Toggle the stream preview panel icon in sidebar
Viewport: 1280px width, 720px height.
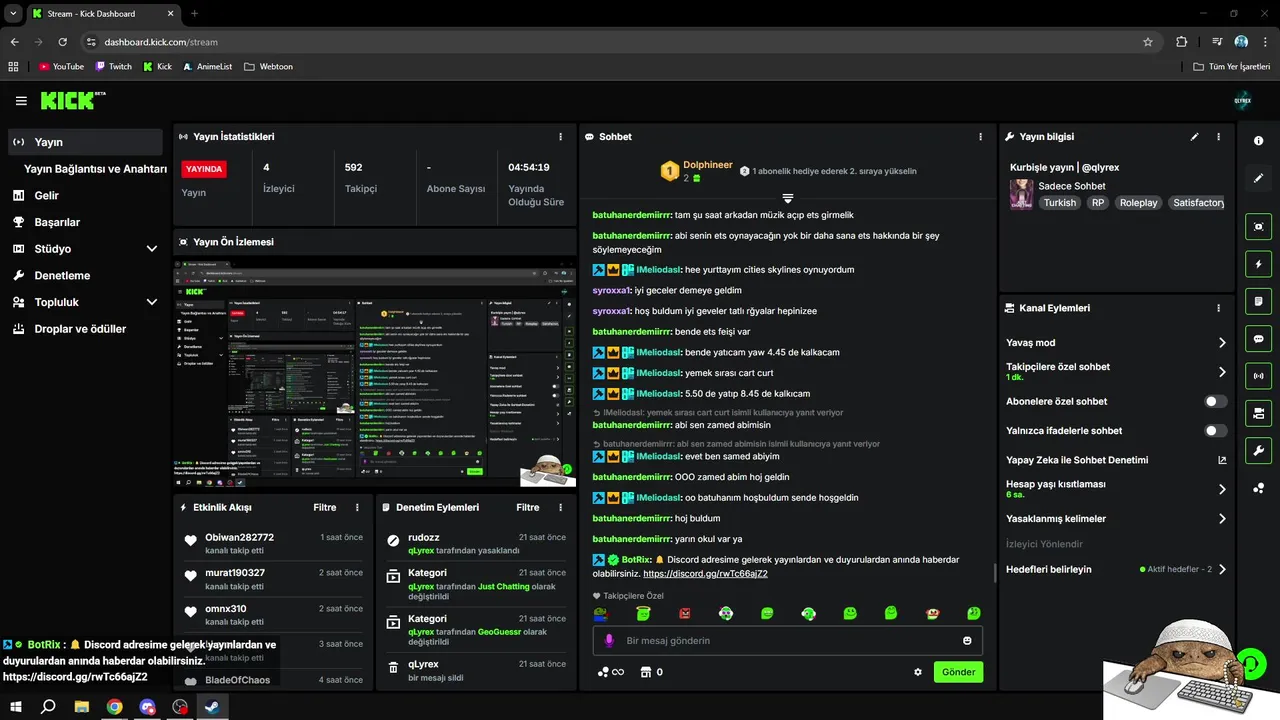click(x=1258, y=227)
